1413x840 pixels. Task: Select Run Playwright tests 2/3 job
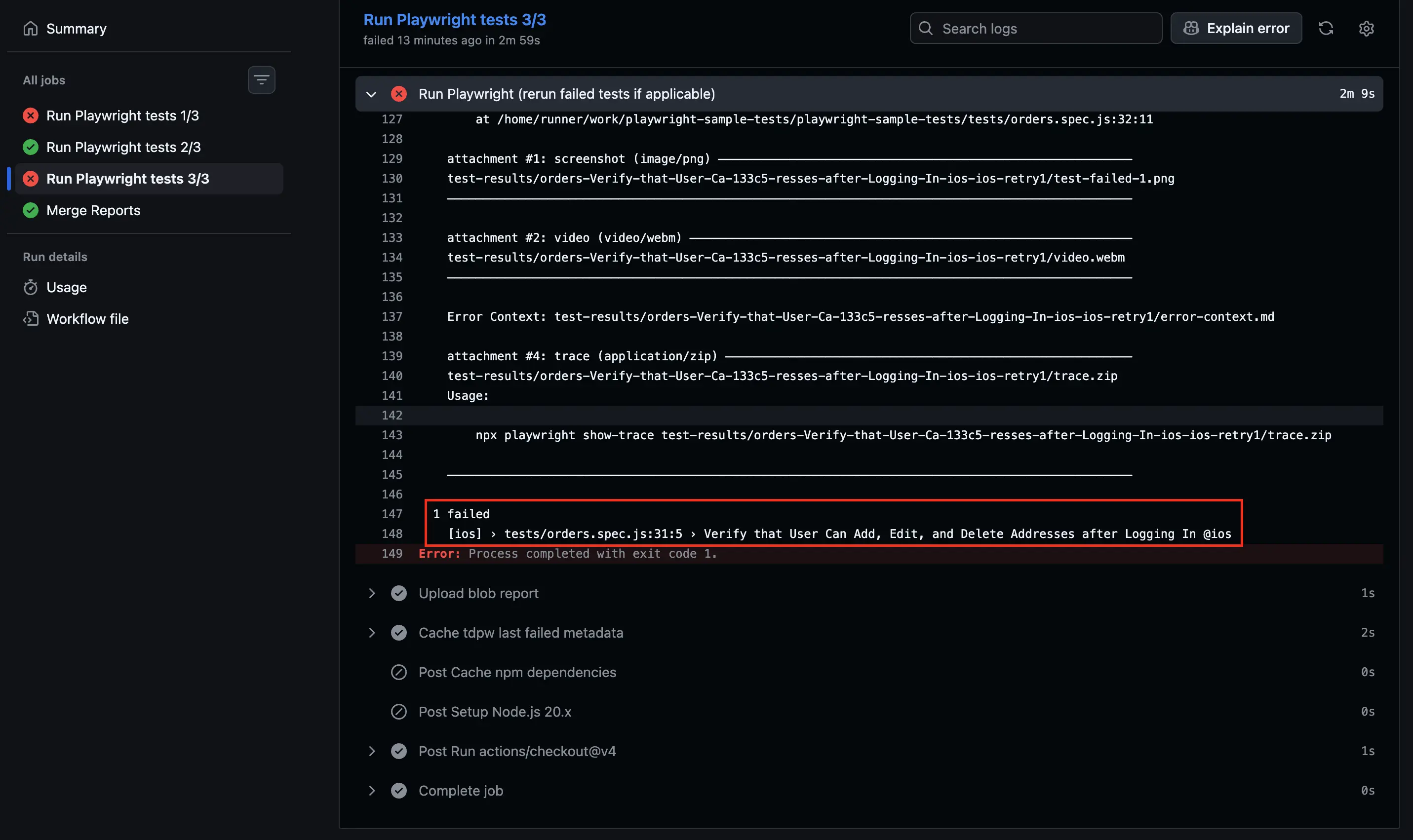click(x=123, y=147)
